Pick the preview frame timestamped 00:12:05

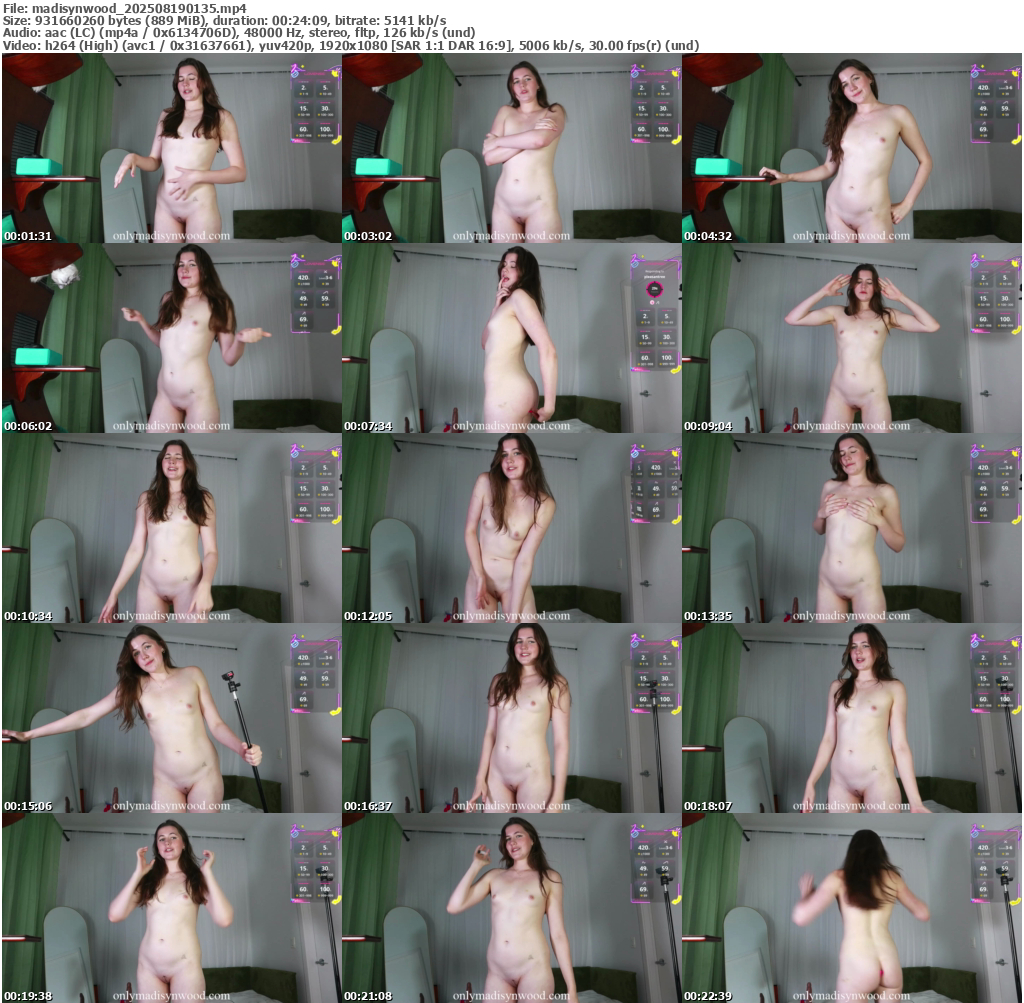click(512, 528)
